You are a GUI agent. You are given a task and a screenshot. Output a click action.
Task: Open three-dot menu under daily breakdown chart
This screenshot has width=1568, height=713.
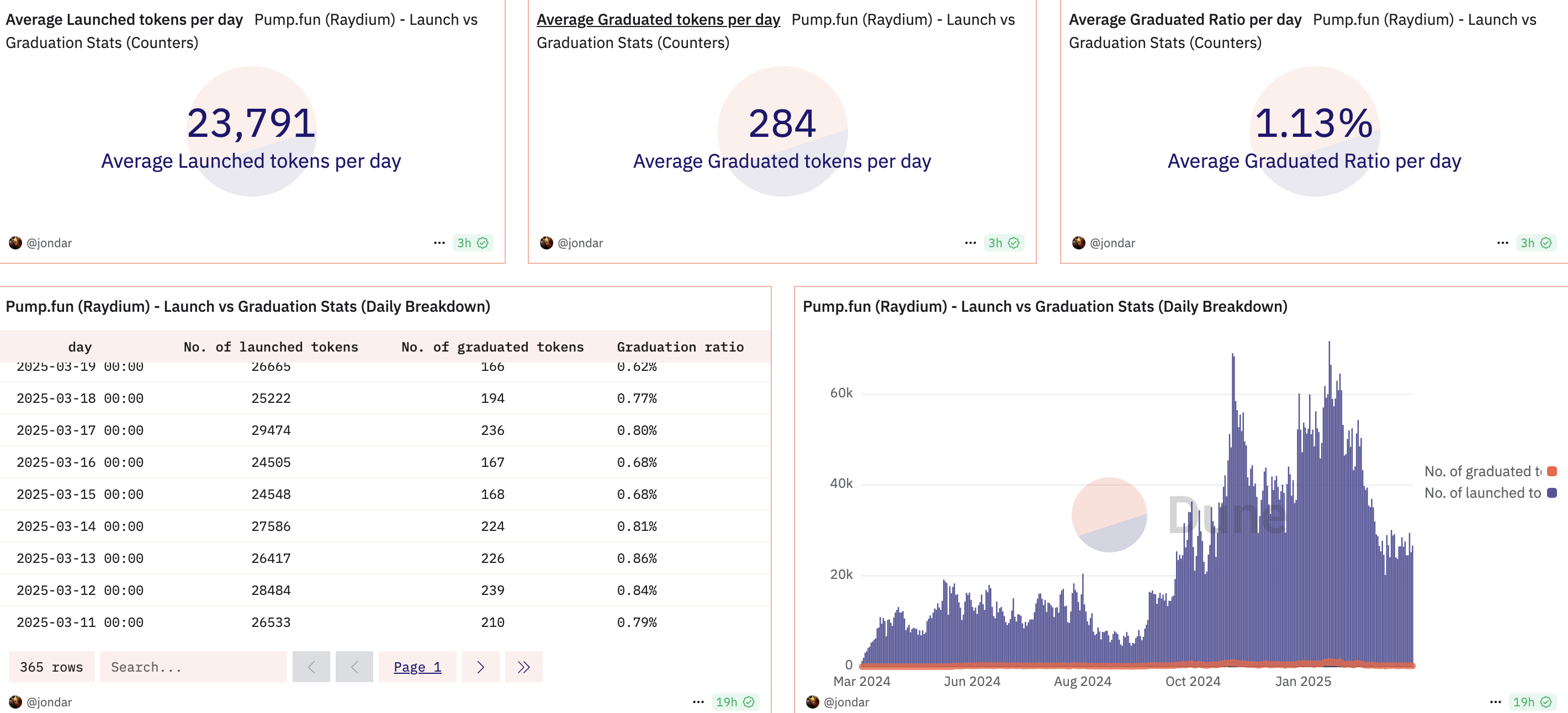(x=1495, y=701)
